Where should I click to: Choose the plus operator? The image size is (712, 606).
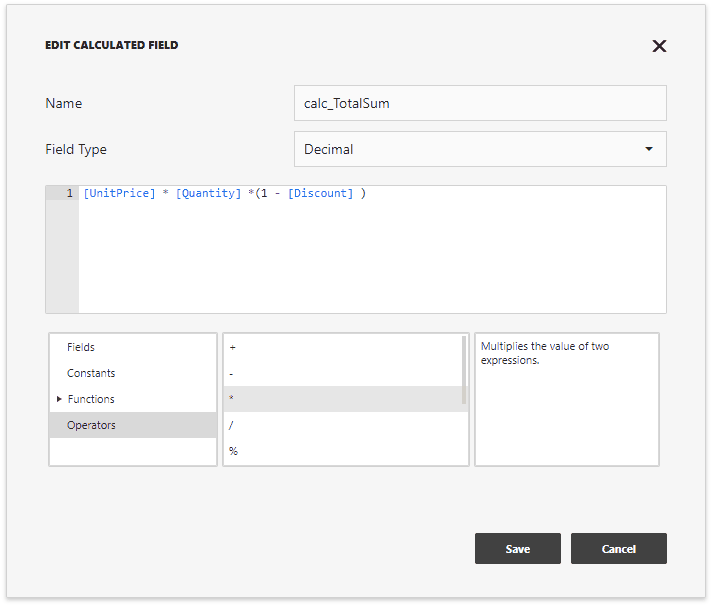tap(233, 347)
